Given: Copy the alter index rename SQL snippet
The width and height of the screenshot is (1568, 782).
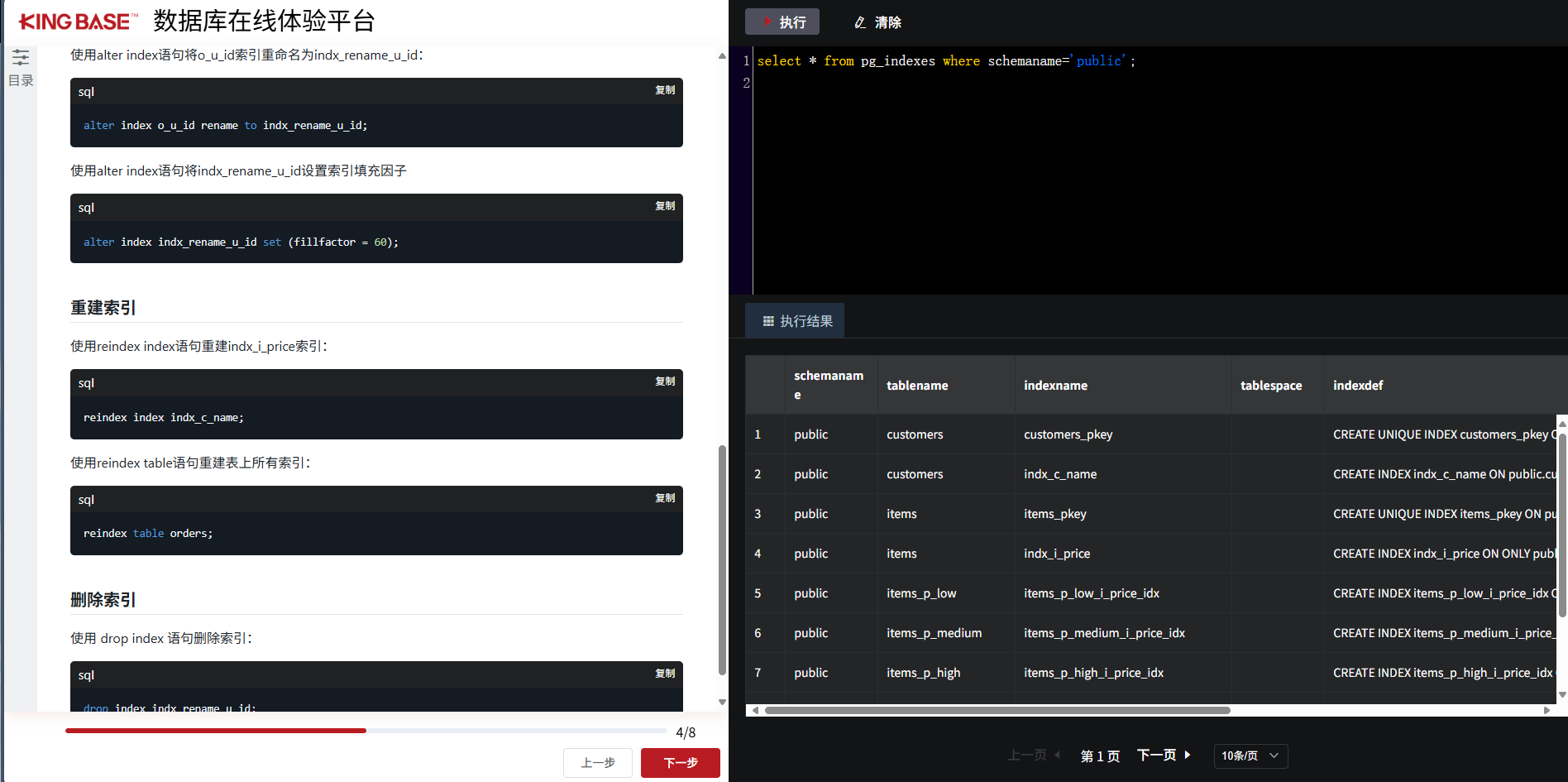Looking at the screenshot, I should [x=665, y=90].
